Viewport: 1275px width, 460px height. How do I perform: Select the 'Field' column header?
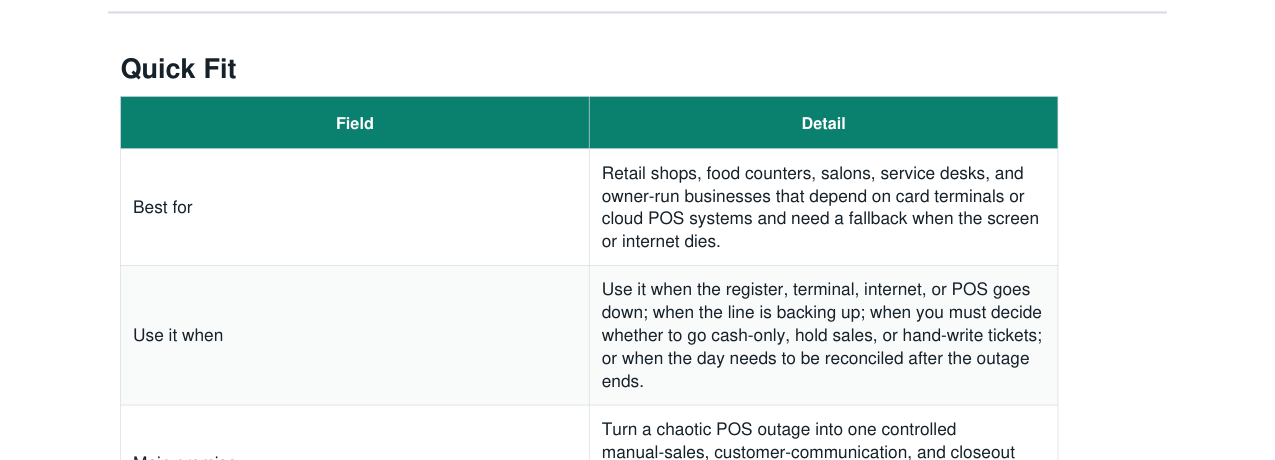point(355,123)
